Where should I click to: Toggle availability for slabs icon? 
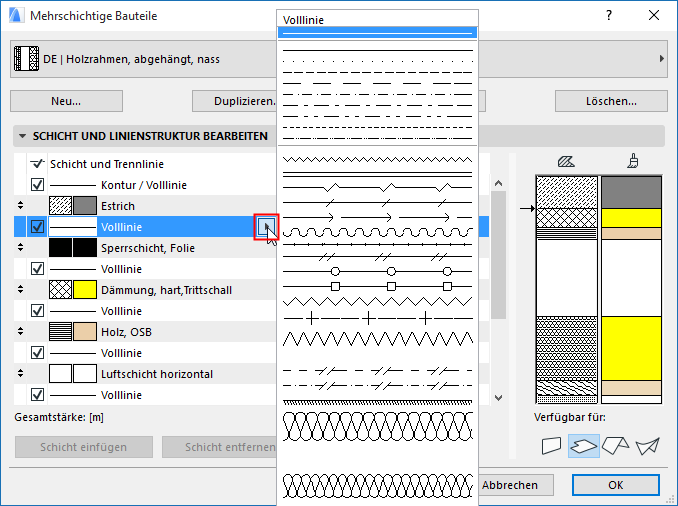point(584,446)
